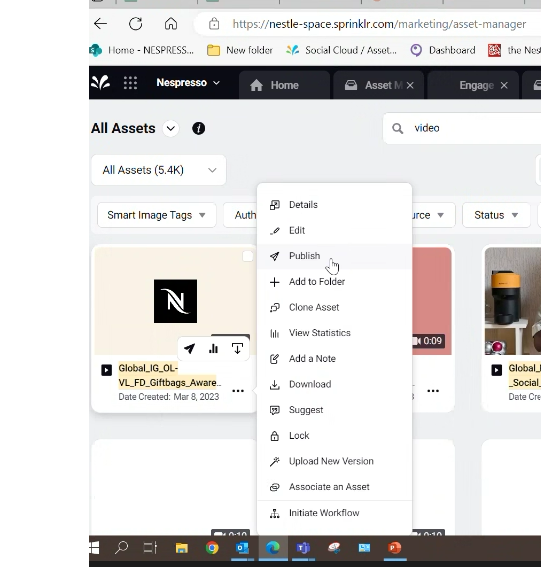Image resolution: width=541 pixels, height=567 pixels.
Task: Open the Sprinklr app launcher grid
Action: [130, 83]
